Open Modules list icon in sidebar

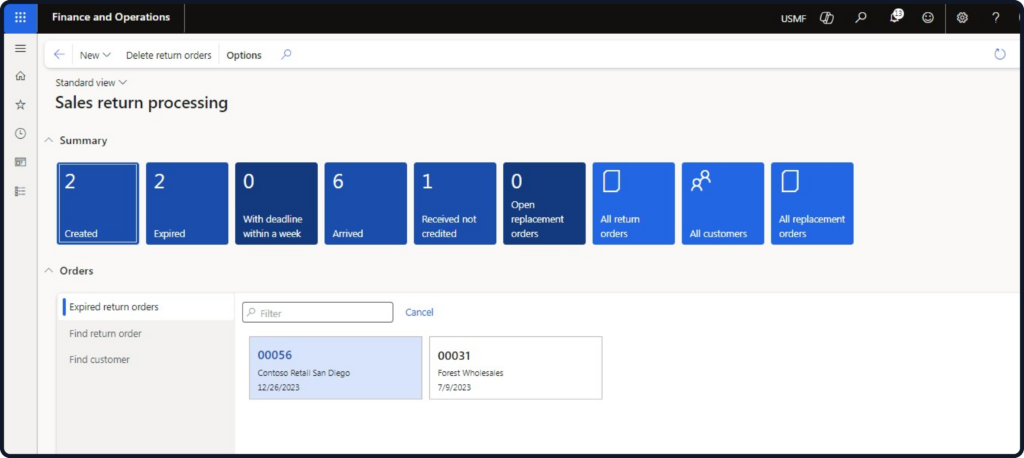[20, 191]
